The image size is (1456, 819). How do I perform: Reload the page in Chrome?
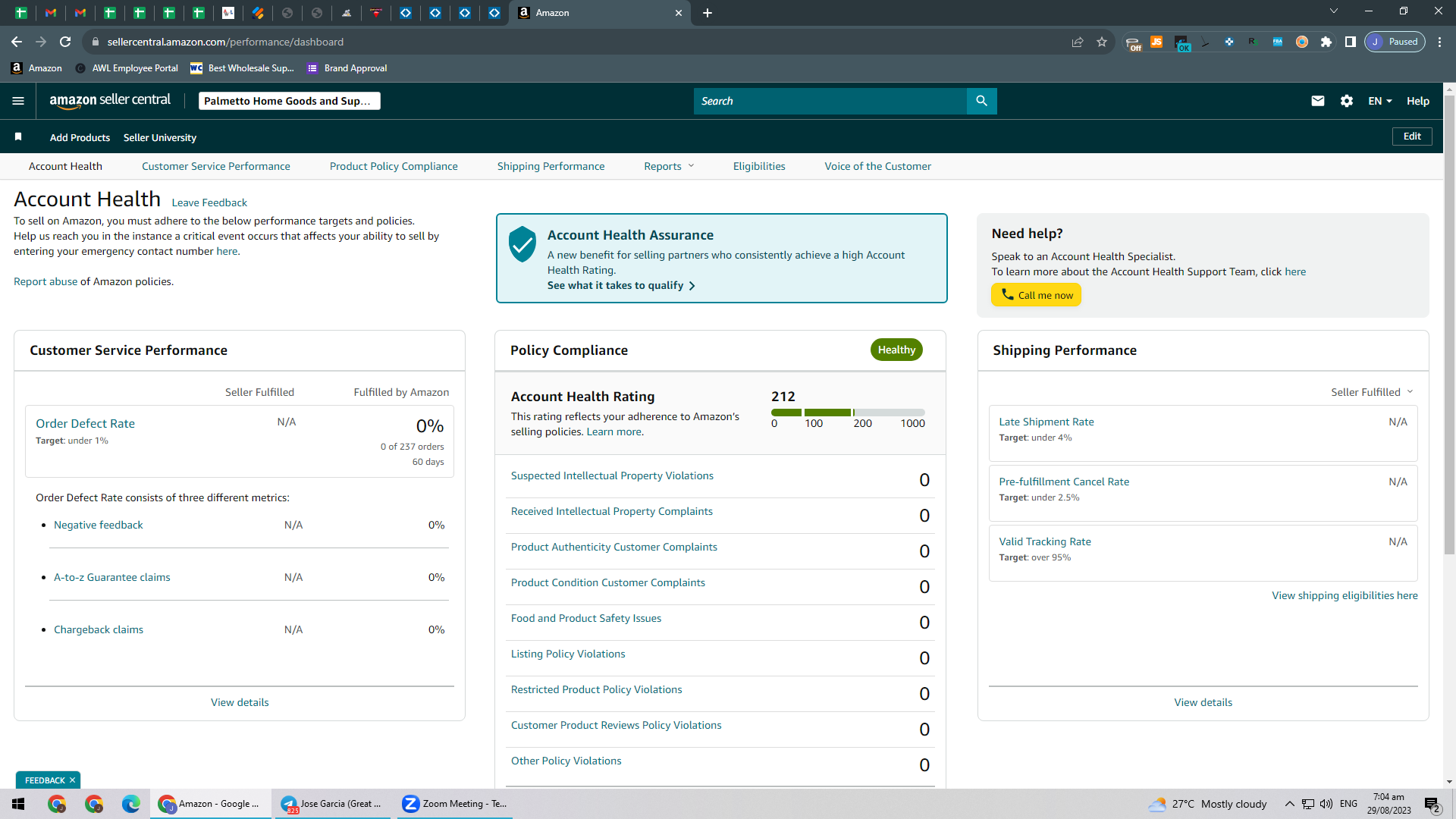pos(65,42)
